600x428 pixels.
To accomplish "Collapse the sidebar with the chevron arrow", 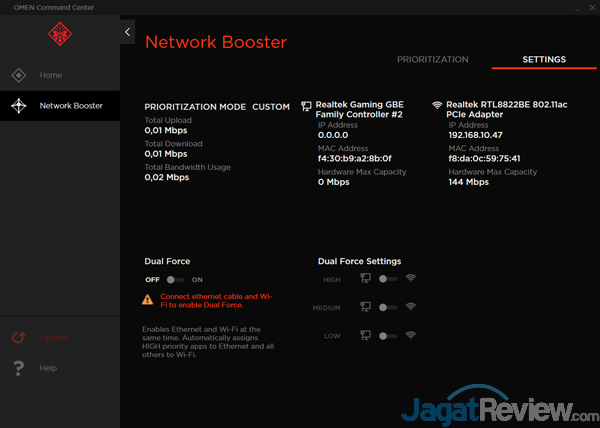I will click(127, 32).
